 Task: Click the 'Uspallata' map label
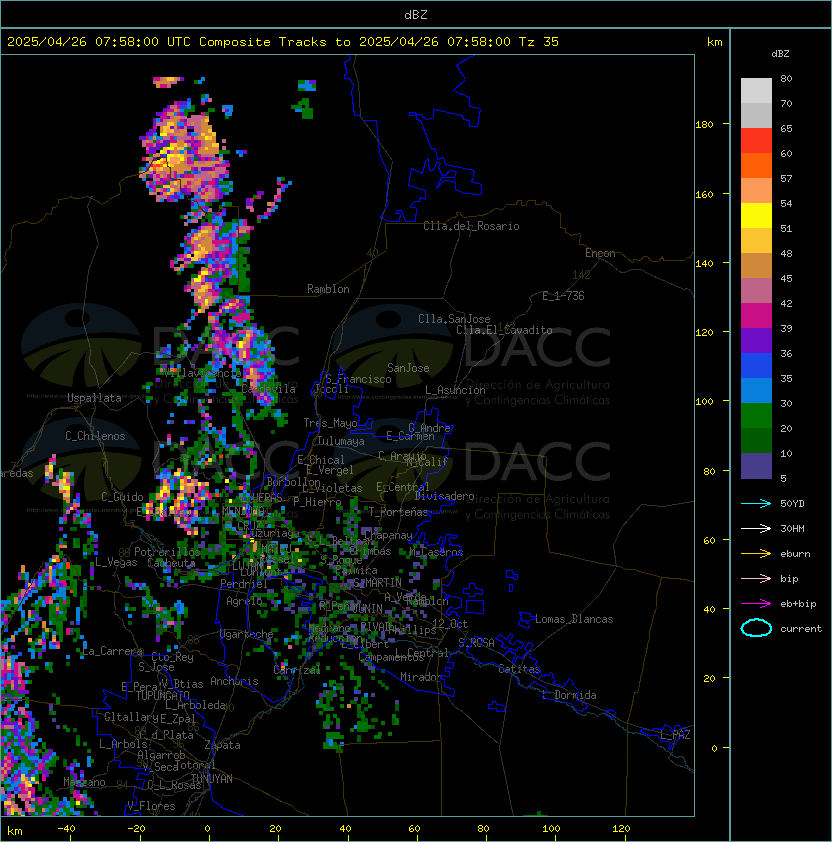click(94, 398)
